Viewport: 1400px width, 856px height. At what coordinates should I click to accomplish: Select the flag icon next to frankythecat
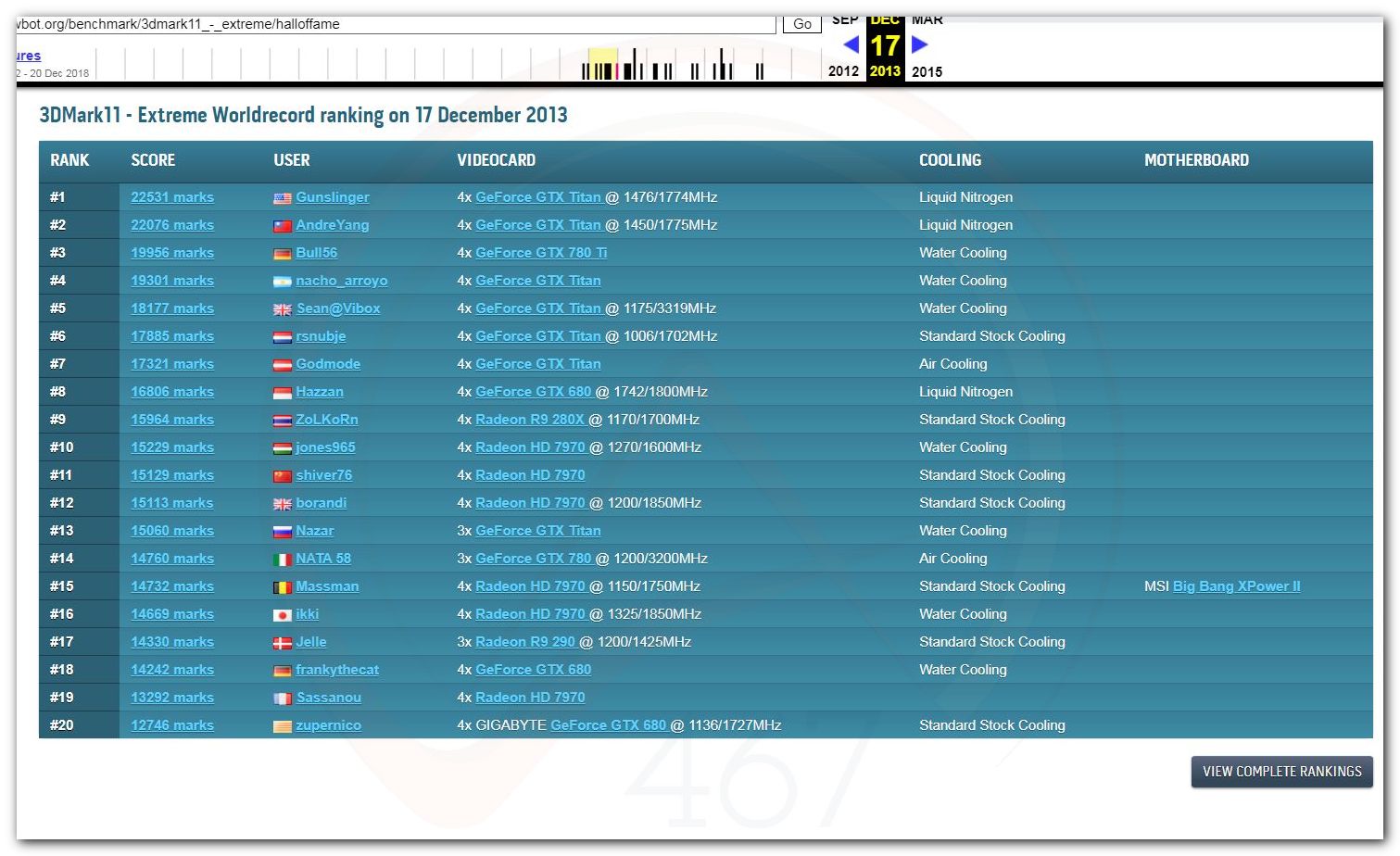click(x=283, y=671)
